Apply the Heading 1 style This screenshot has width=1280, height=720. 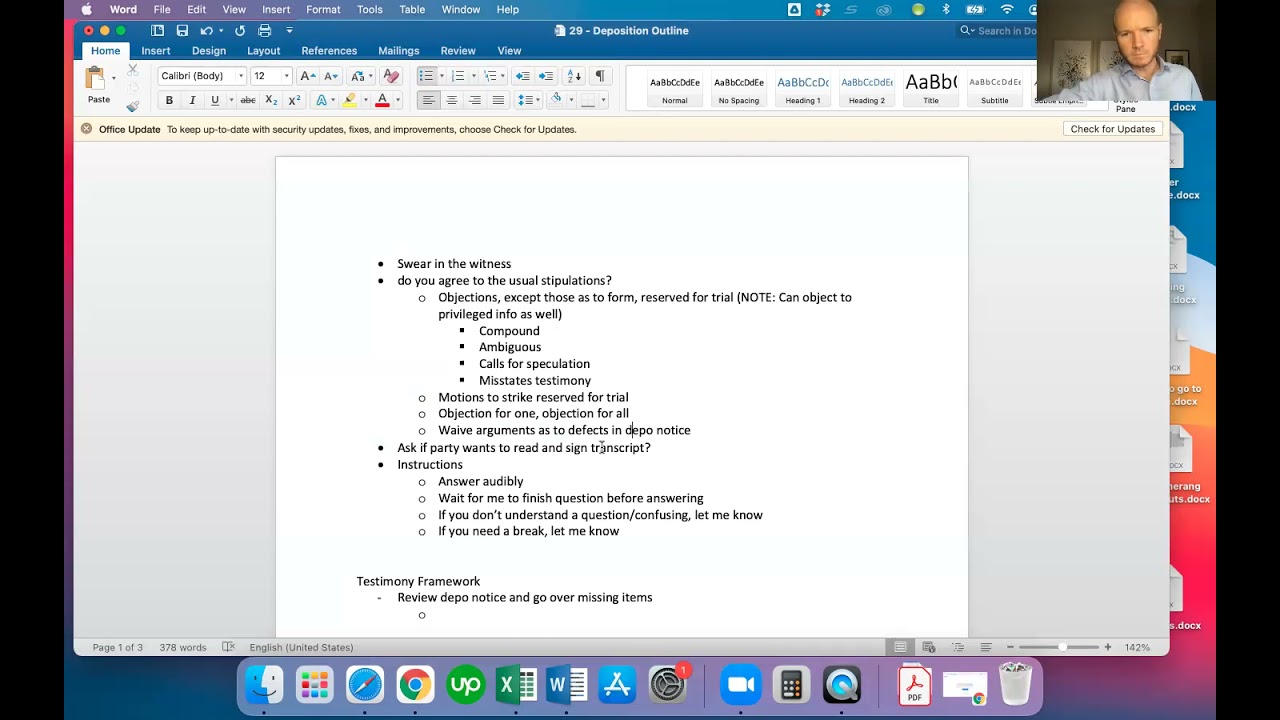pos(803,88)
